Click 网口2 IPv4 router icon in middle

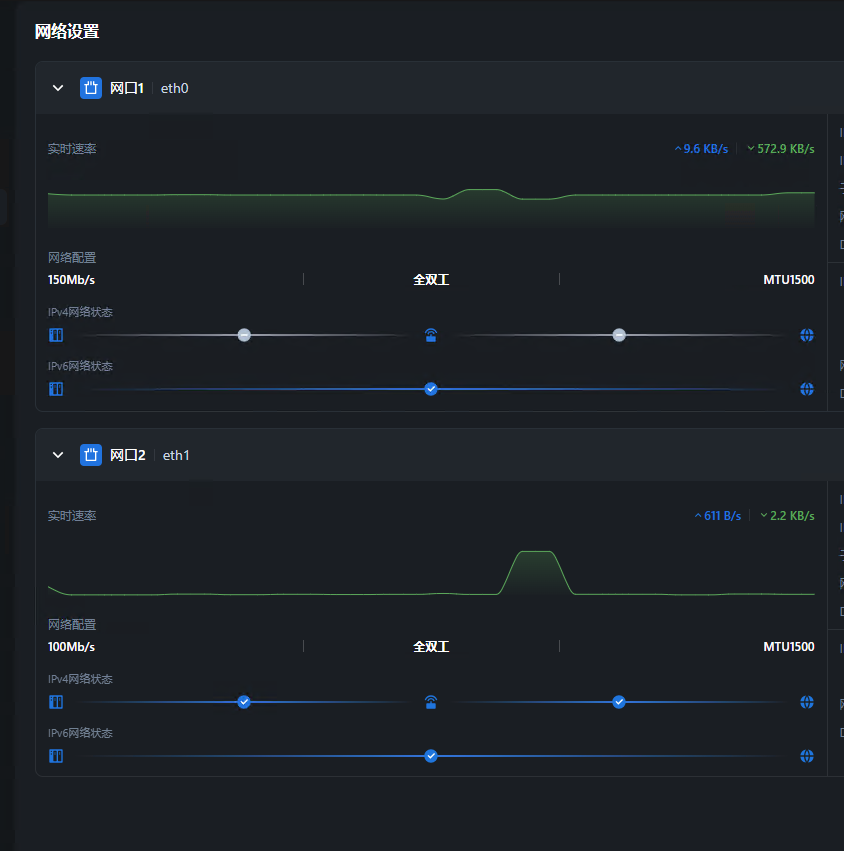pos(431,702)
